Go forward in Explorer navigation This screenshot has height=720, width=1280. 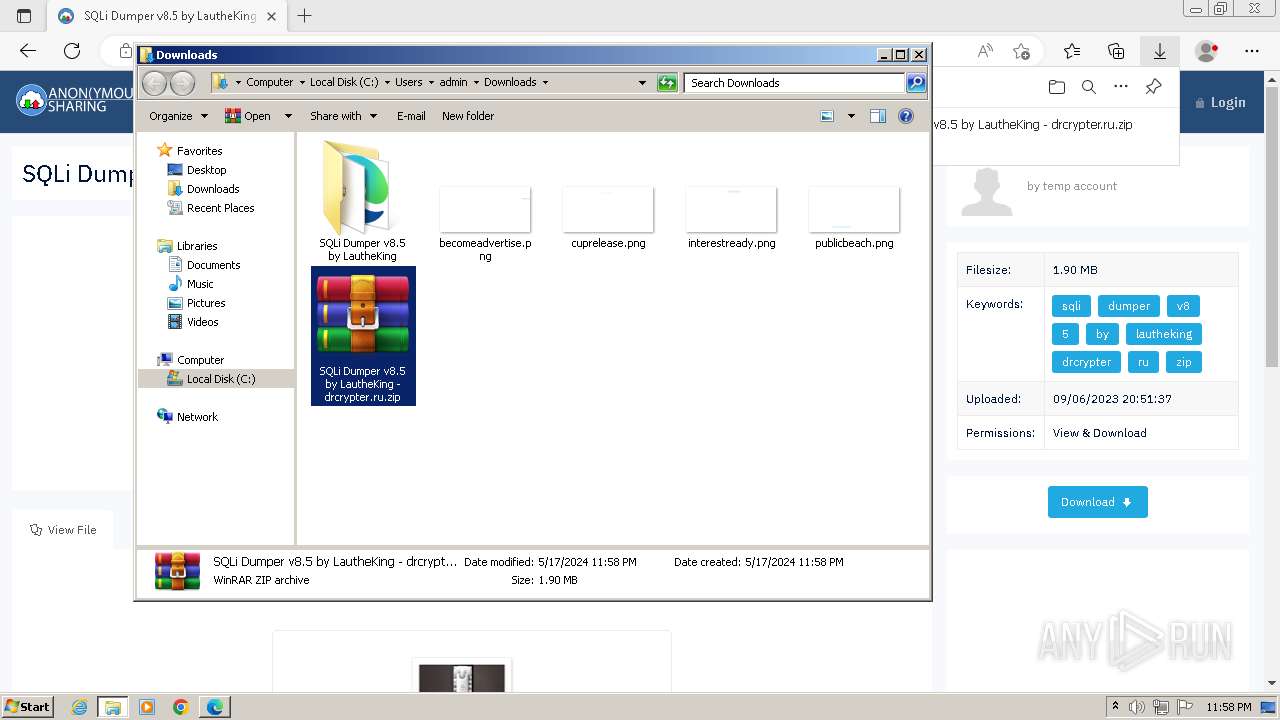pyautogui.click(x=182, y=83)
